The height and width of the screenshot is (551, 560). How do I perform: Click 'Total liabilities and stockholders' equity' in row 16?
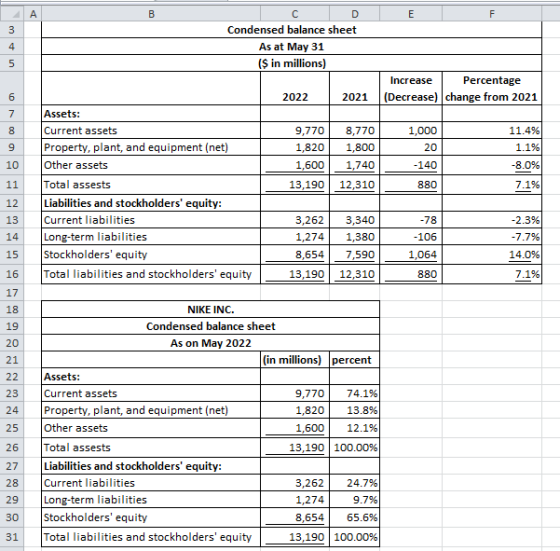pyautogui.click(x=151, y=274)
